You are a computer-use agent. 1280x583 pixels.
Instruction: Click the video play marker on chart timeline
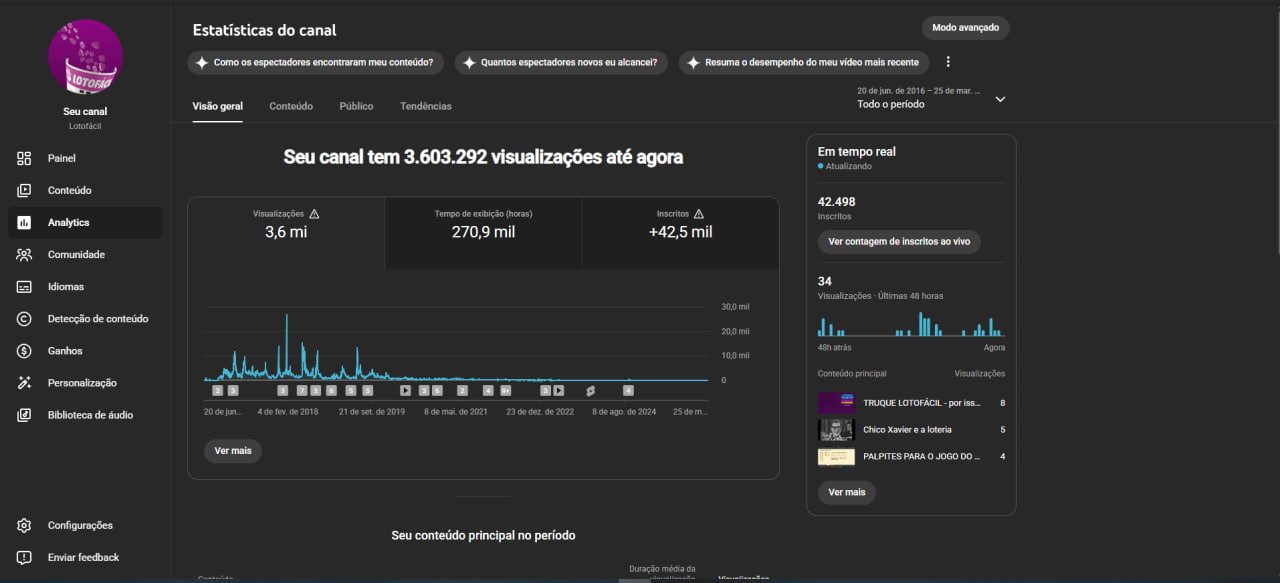(405, 391)
